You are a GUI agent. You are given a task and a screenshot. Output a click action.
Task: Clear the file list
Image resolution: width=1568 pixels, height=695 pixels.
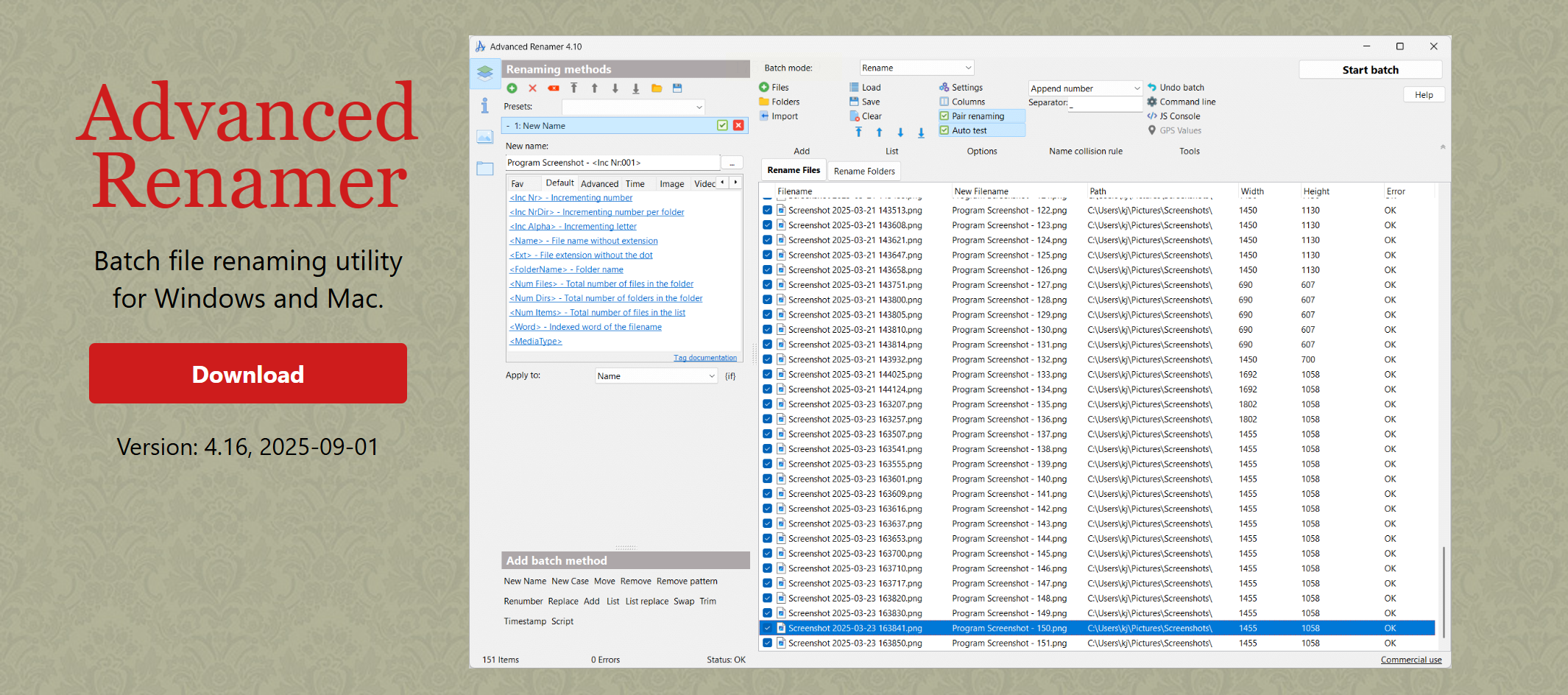pos(866,116)
